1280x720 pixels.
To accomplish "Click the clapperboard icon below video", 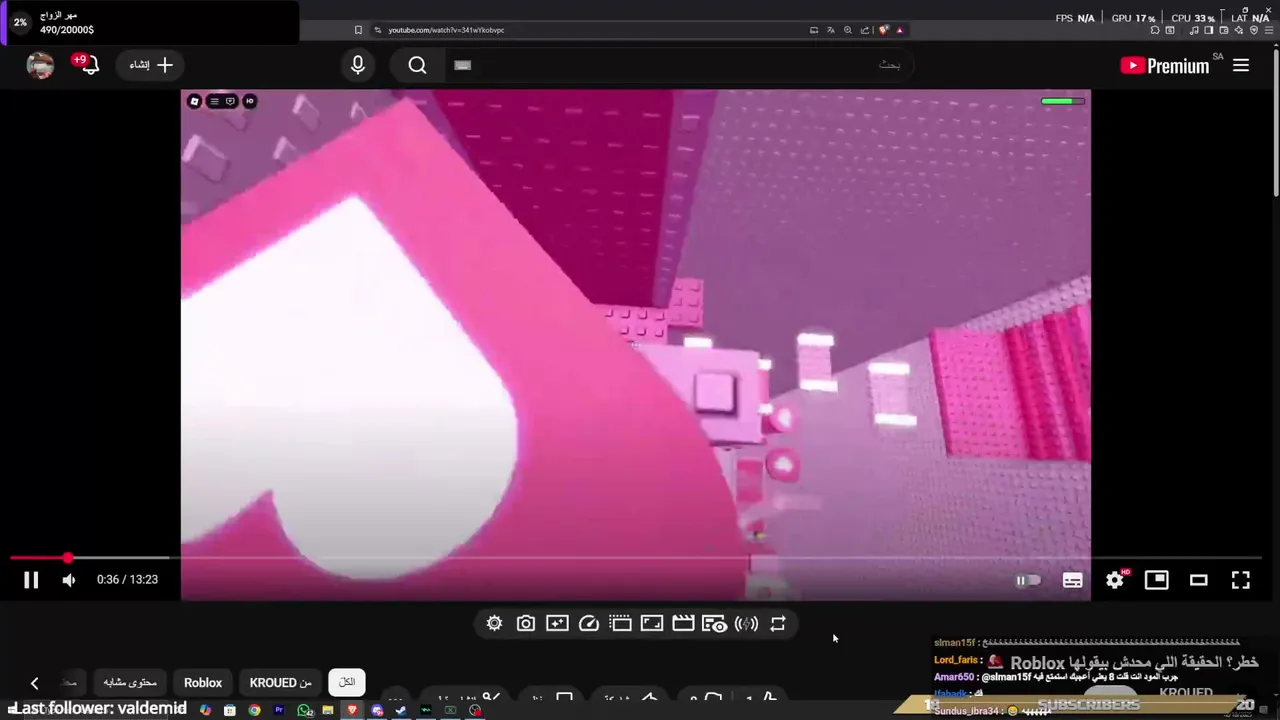I will 683,623.
